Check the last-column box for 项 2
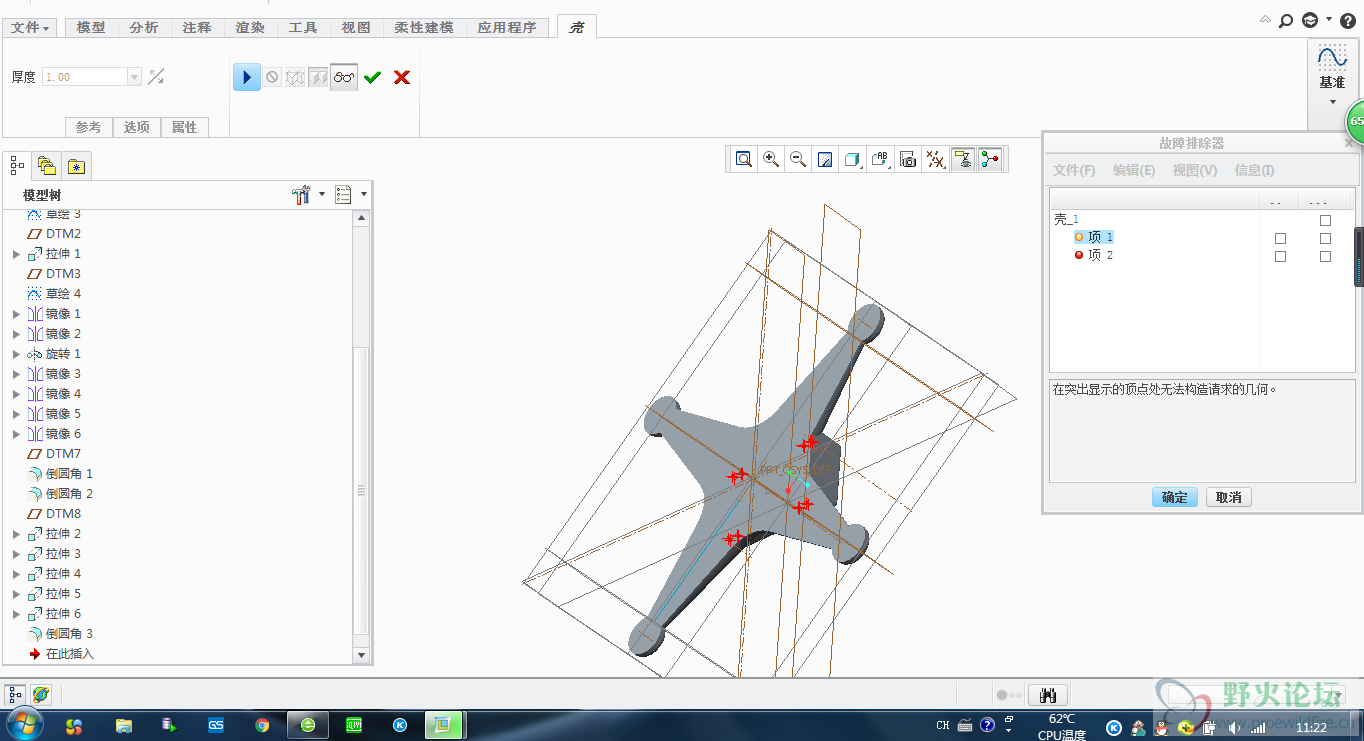Viewport: 1364px width, 741px height. click(x=1325, y=257)
